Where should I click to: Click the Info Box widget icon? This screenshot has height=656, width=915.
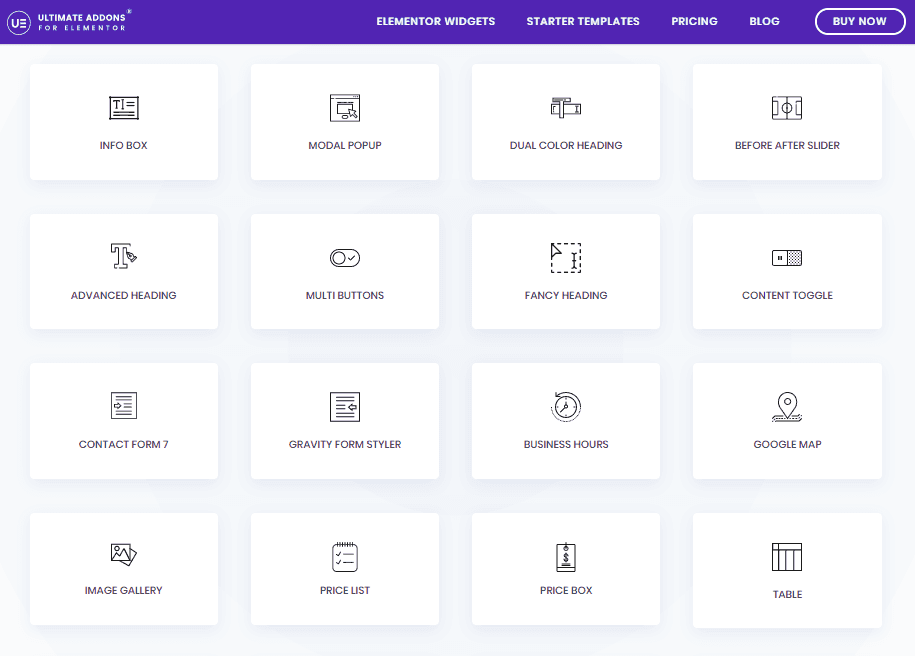pyautogui.click(x=124, y=108)
